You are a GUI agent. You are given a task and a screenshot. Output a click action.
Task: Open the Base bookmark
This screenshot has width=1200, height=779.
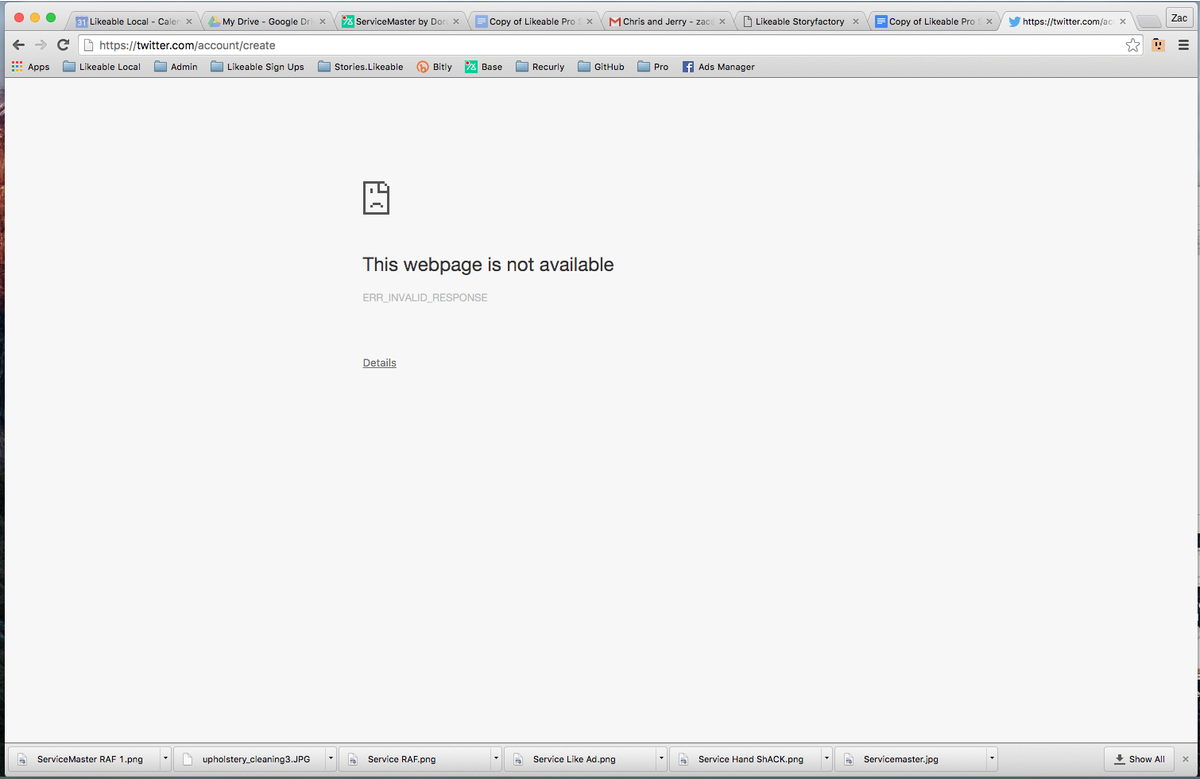coord(484,67)
